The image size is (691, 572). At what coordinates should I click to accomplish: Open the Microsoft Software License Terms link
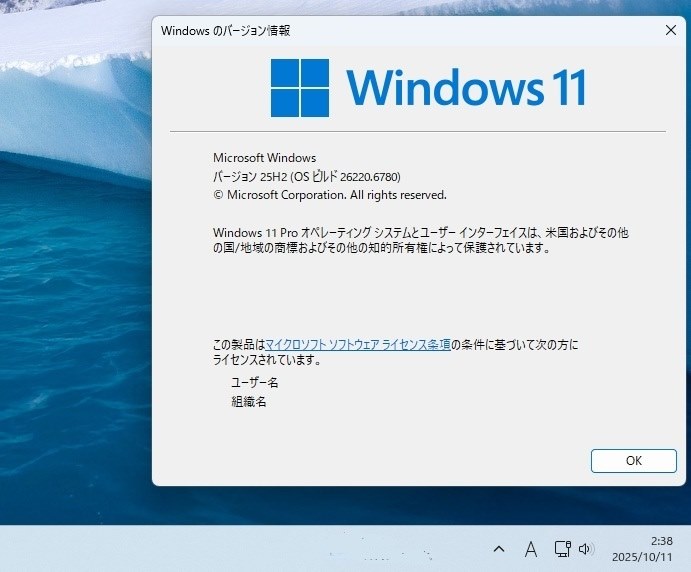pos(358,344)
